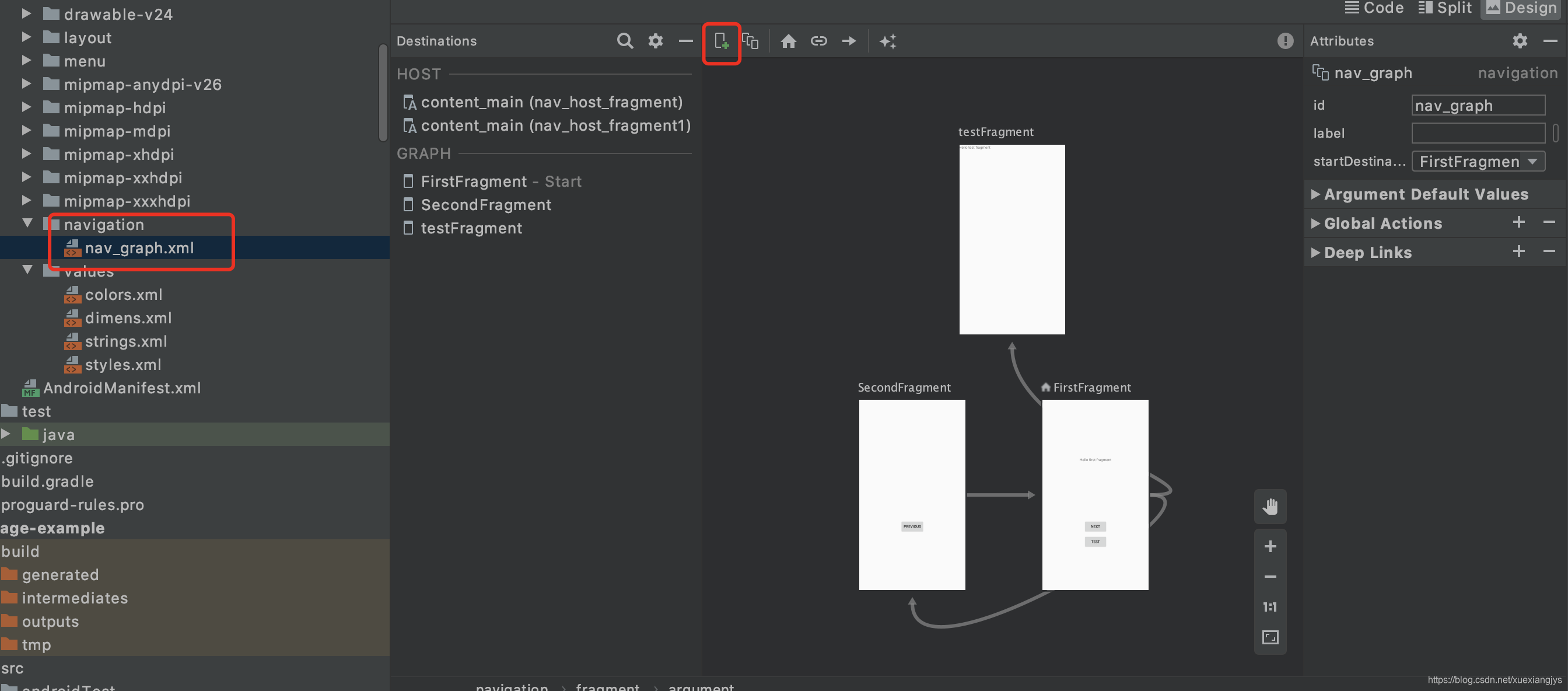Search destinations with magnifier icon
The image size is (1568, 691).
tap(625, 41)
